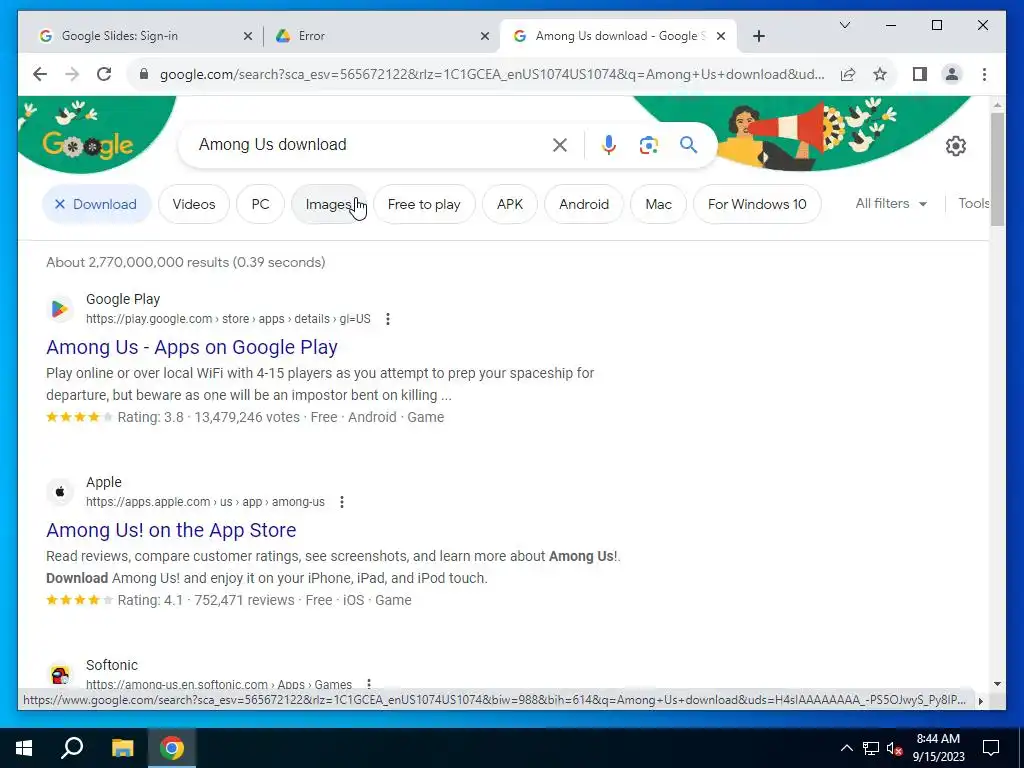
Task: Click the share page icon in address bar
Action: click(x=848, y=74)
